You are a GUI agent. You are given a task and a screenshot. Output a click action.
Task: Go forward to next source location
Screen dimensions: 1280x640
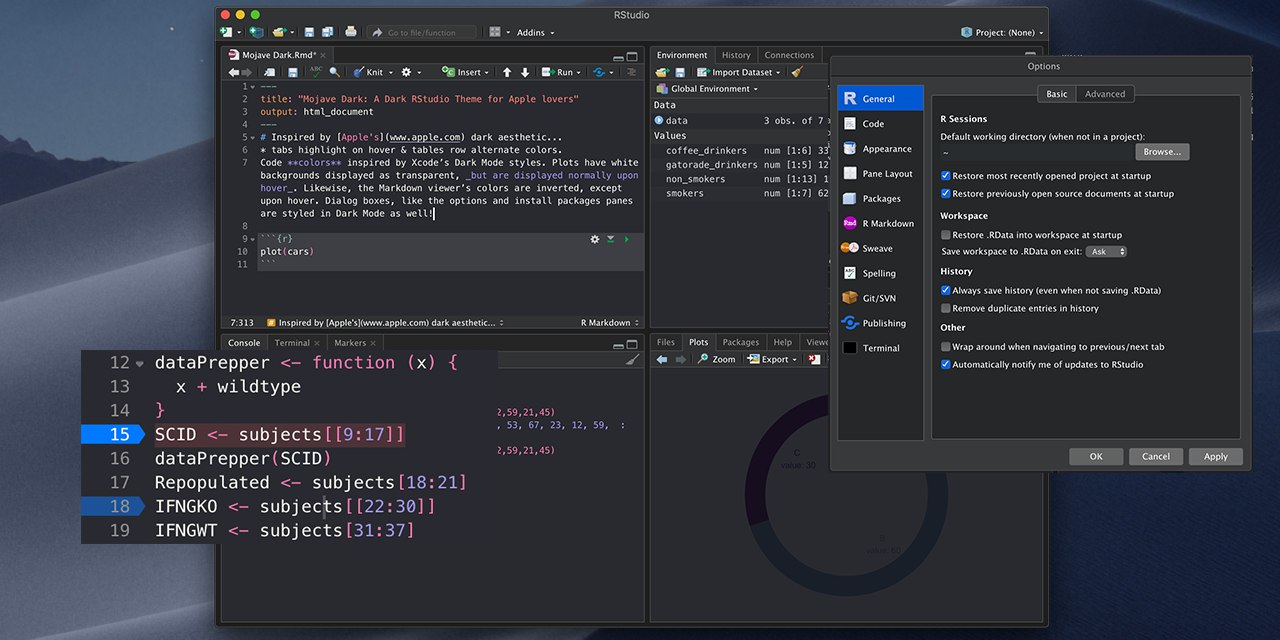[x=246, y=72]
